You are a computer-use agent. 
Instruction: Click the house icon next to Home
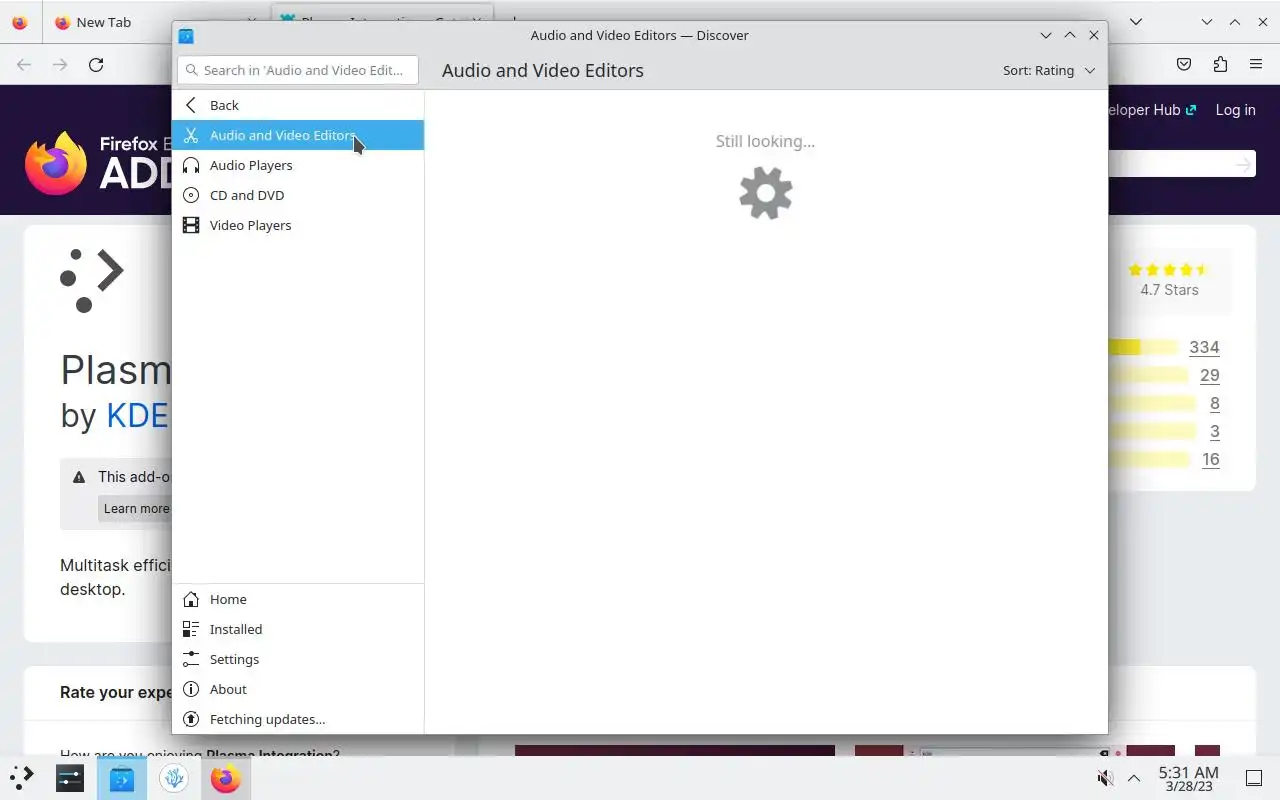click(x=191, y=599)
